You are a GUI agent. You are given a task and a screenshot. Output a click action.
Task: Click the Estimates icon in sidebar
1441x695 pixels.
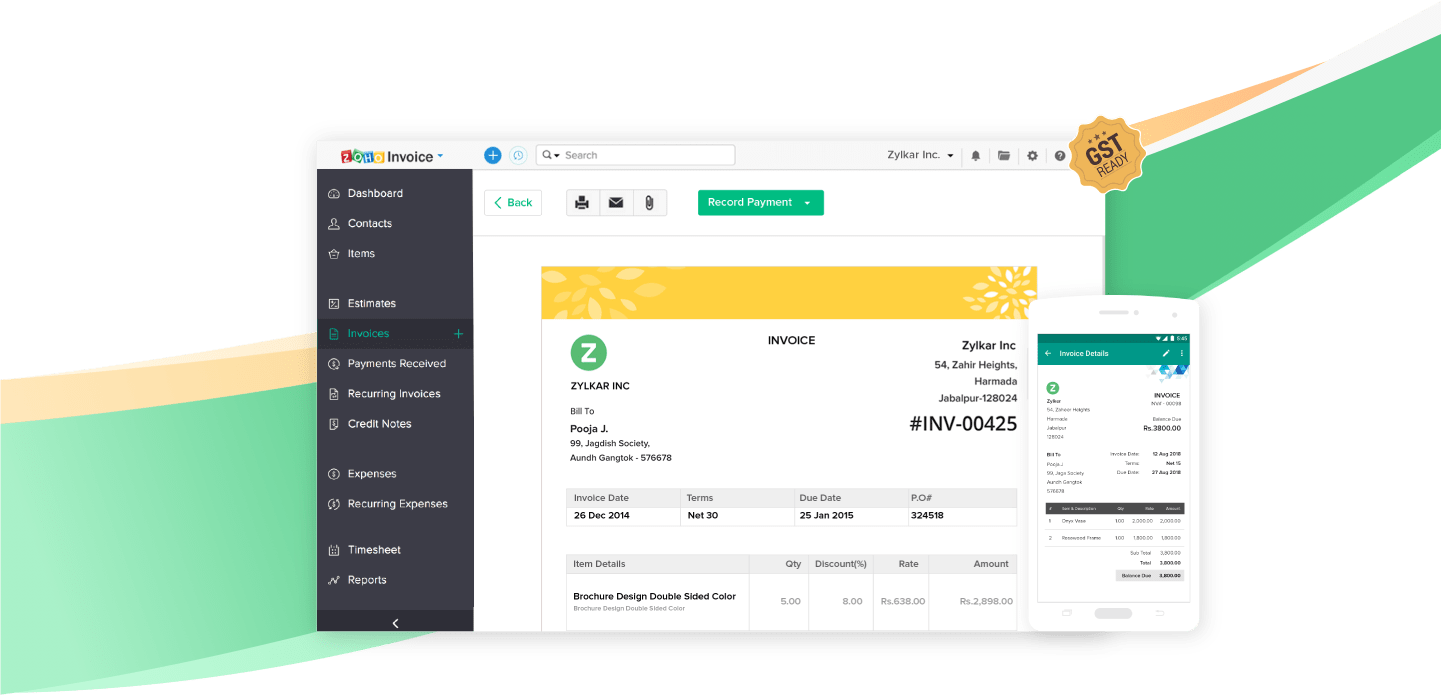[x=334, y=304]
